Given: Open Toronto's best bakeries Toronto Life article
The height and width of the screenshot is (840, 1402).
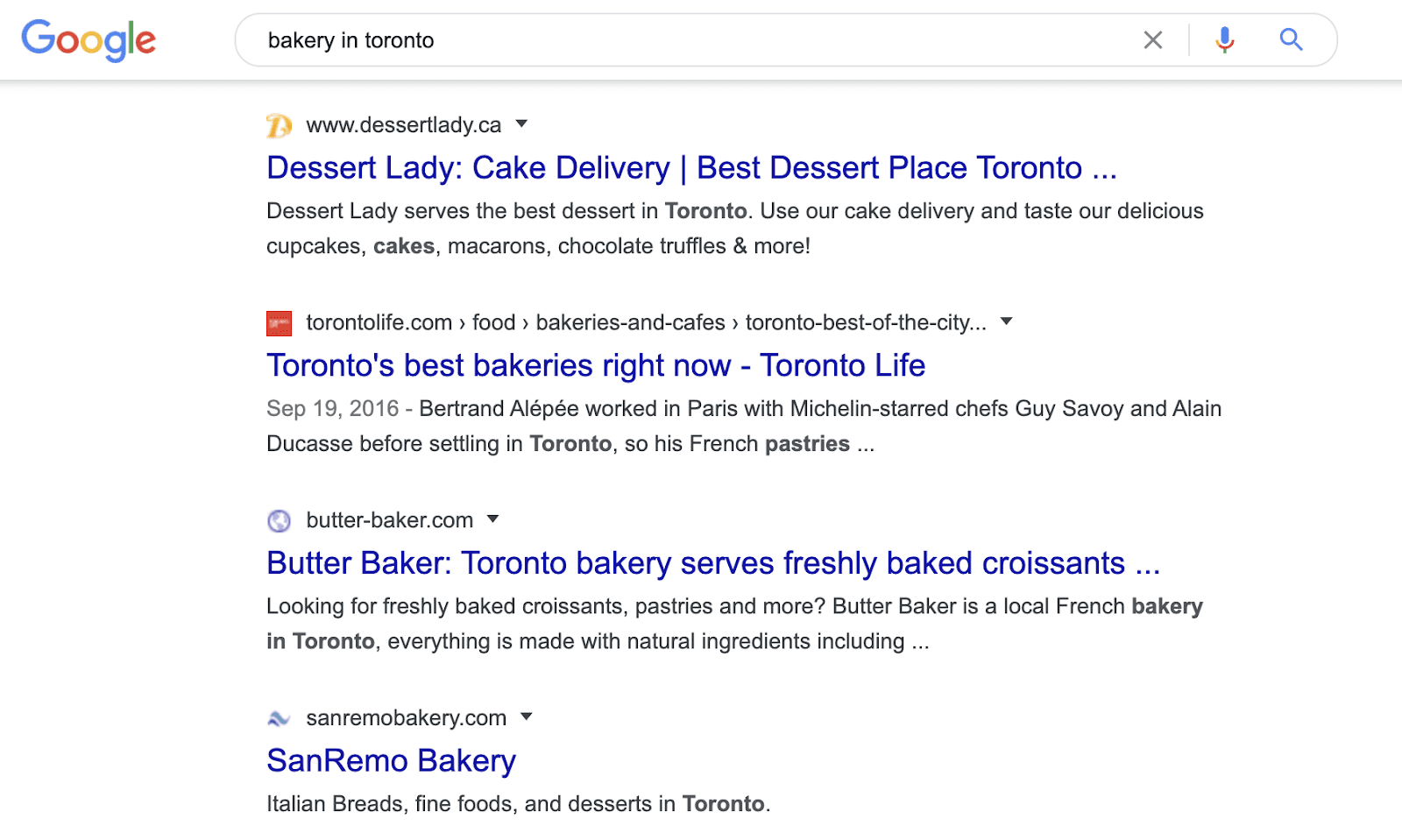Looking at the screenshot, I should (x=596, y=365).
